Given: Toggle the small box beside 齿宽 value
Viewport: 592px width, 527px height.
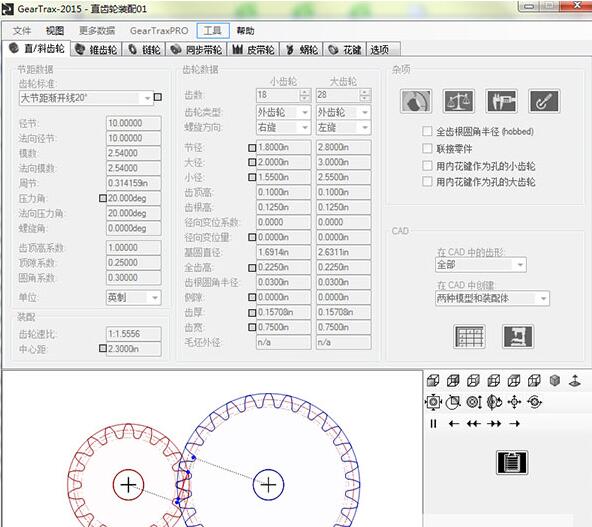Looking at the screenshot, I should click(x=252, y=327).
